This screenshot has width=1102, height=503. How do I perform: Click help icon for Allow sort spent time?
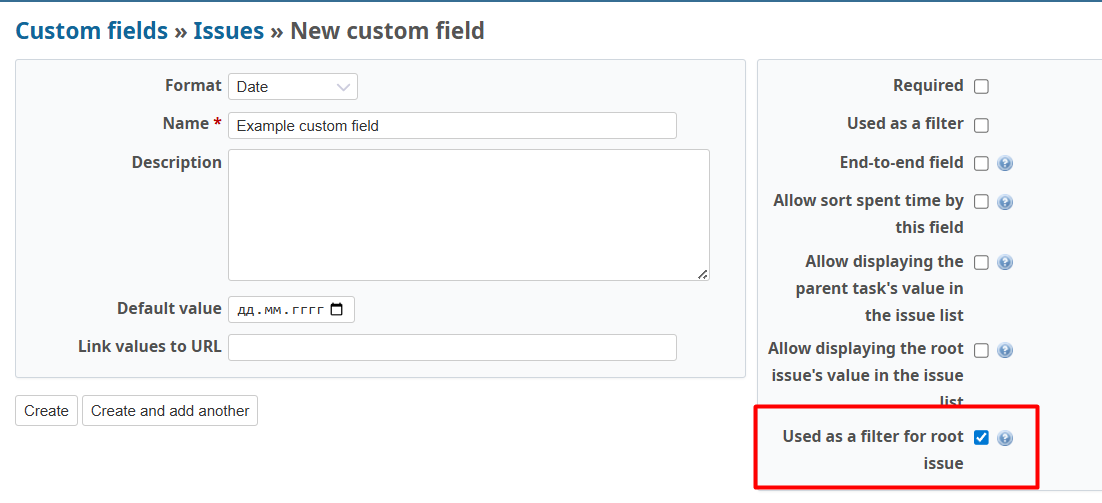[x=1005, y=202]
